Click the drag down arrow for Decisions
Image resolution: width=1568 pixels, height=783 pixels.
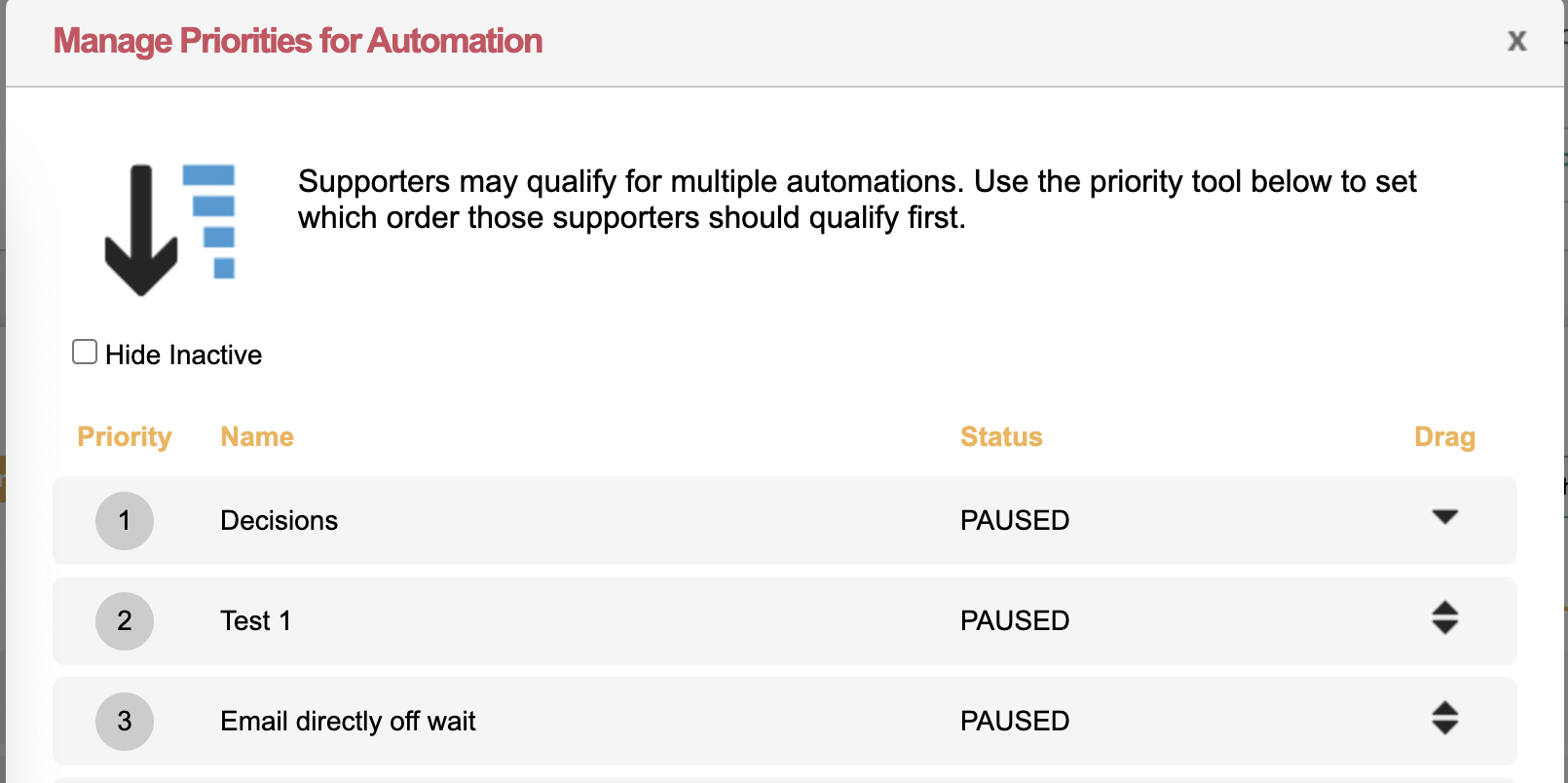(1444, 517)
